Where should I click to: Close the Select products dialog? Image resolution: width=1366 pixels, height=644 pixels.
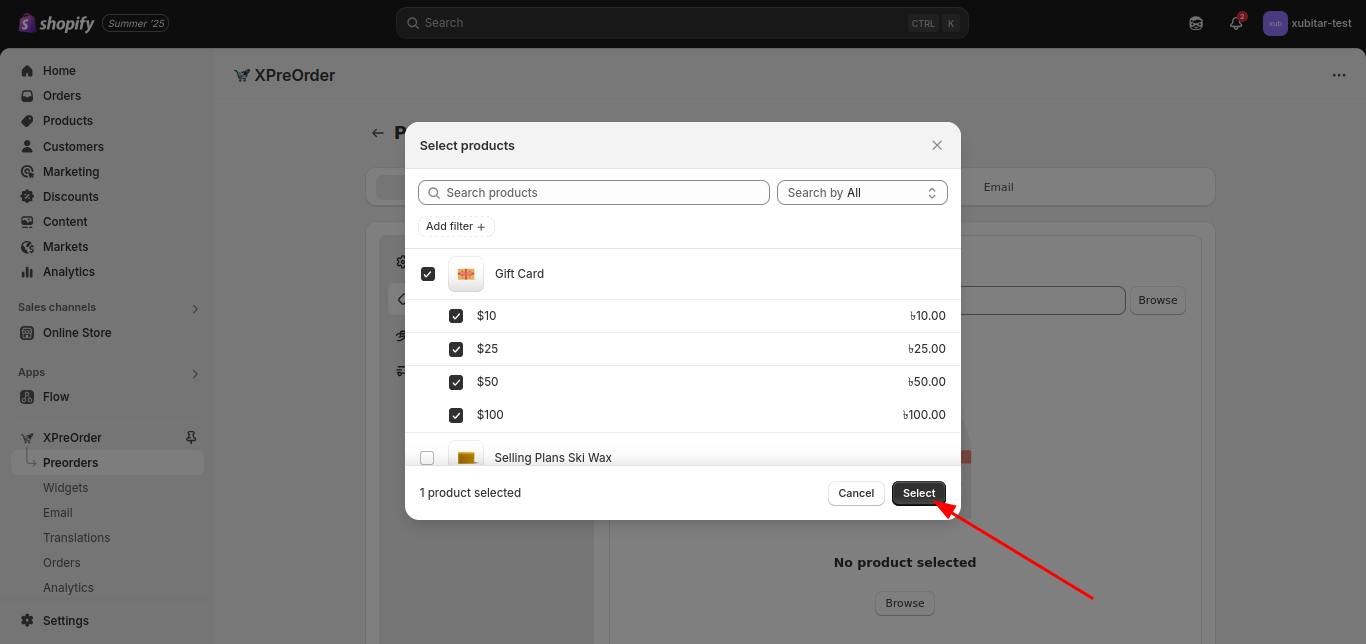pyautogui.click(x=937, y=145)
